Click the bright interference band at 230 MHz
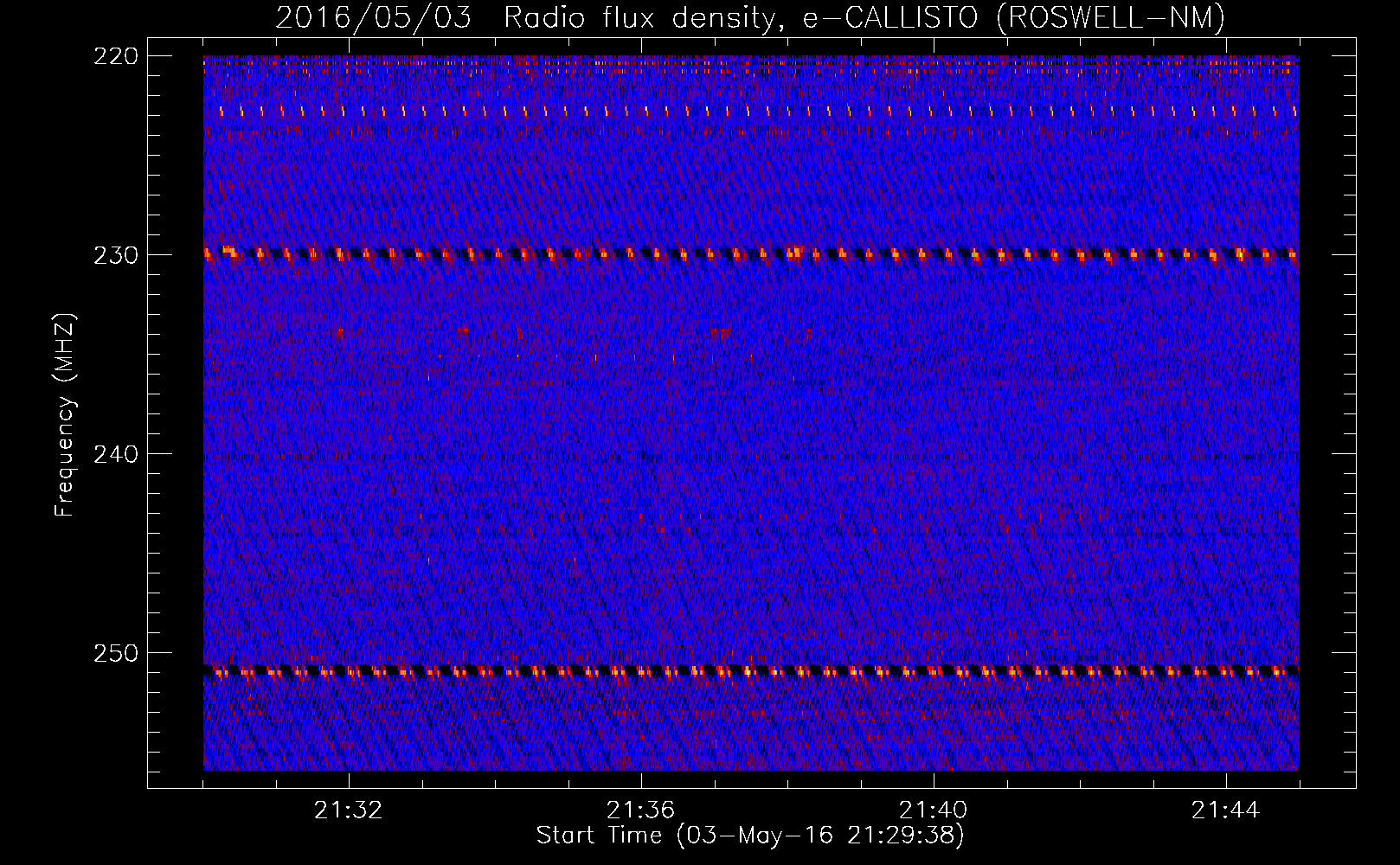Screen dimensions: 1400x865 pyautogui.click(x=751, y=253)
